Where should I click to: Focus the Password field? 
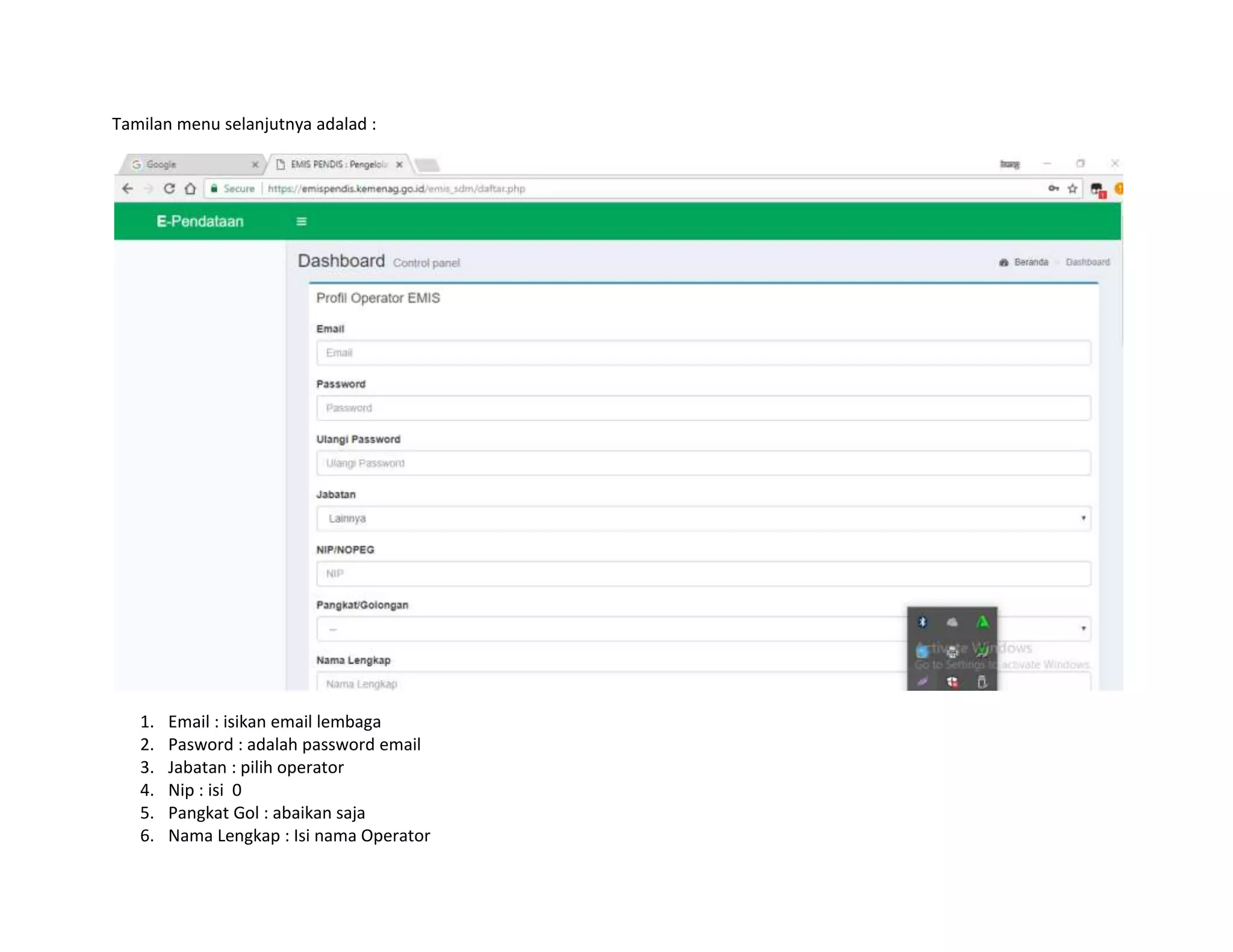tap(703, 408)
